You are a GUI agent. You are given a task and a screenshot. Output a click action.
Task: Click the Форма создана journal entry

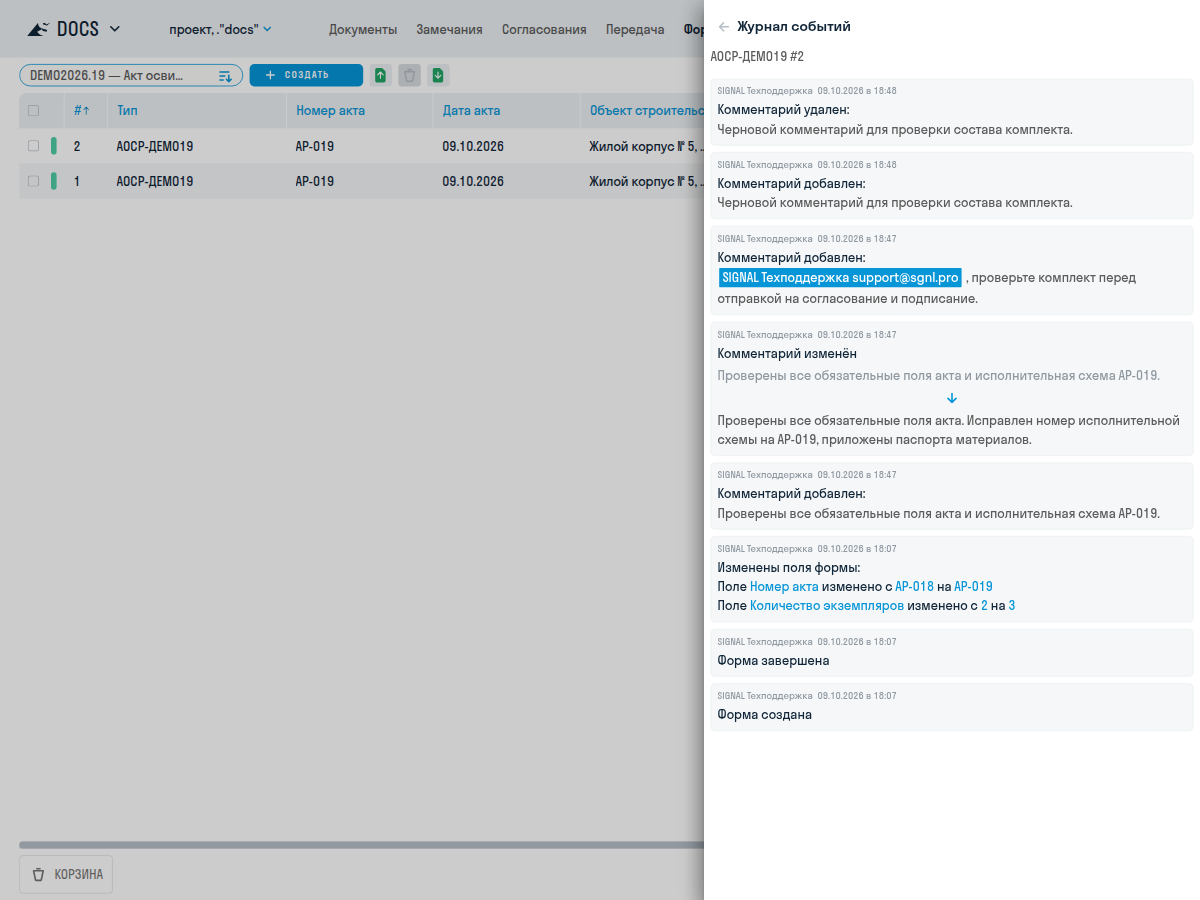point(952,707)
